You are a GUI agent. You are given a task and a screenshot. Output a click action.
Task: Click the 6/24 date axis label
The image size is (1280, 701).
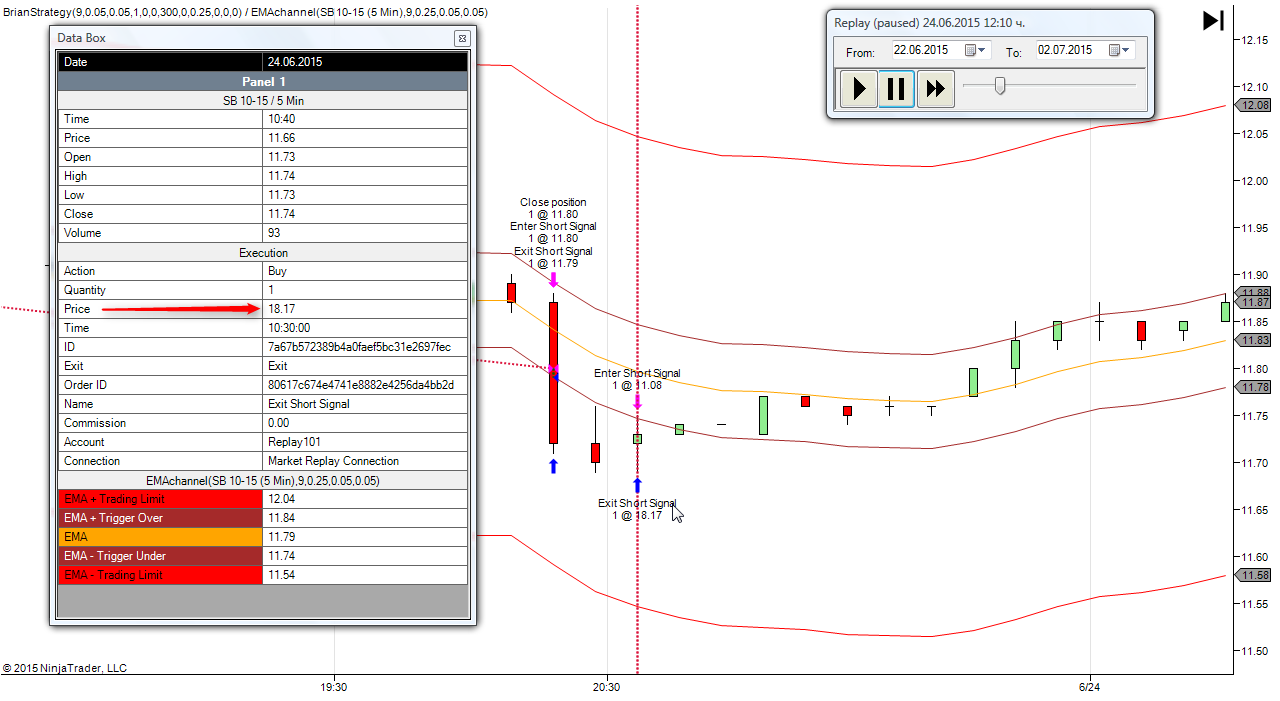click(1089, 688)
